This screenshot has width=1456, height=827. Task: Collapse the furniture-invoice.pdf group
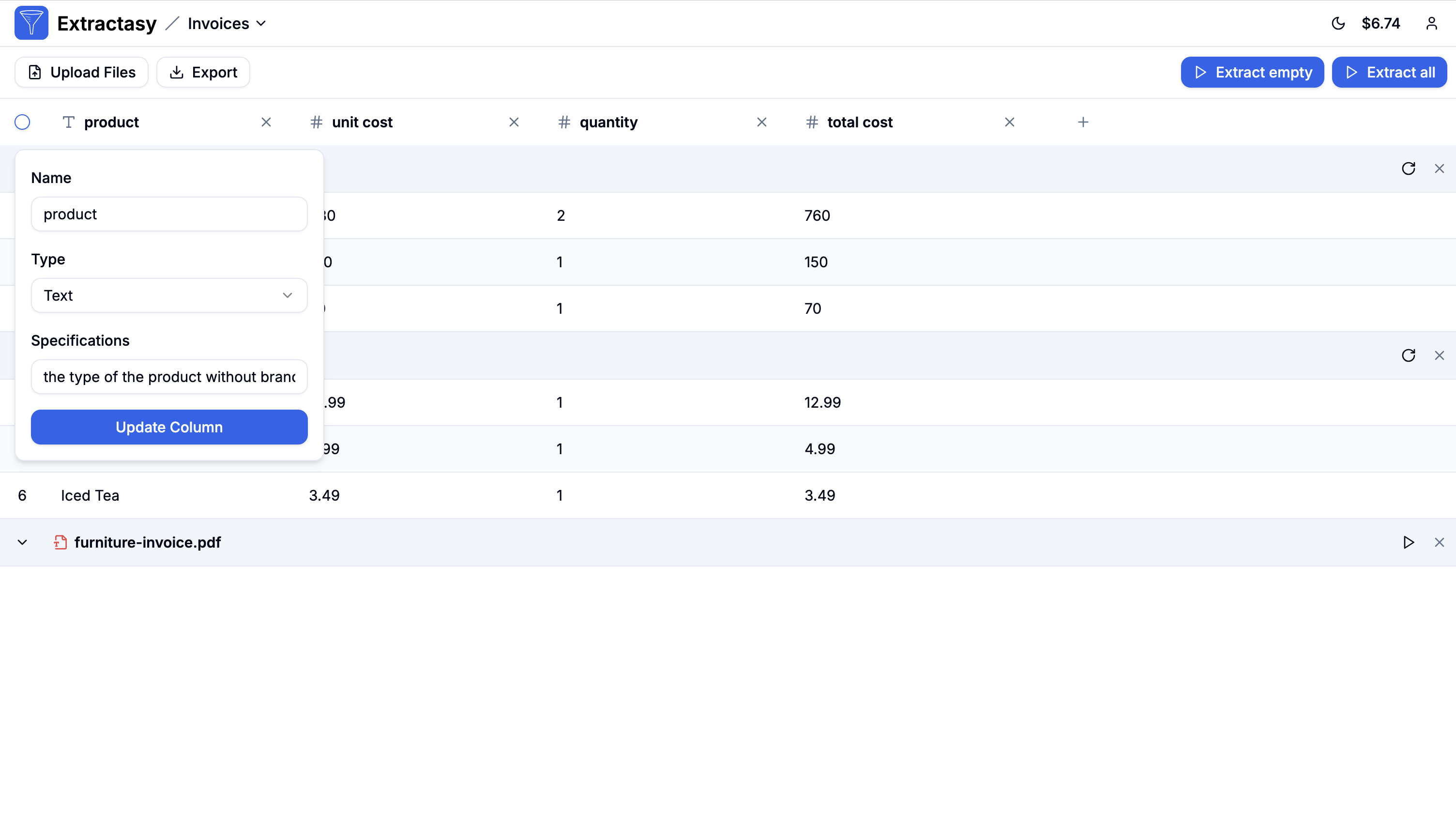click(22, 542)
